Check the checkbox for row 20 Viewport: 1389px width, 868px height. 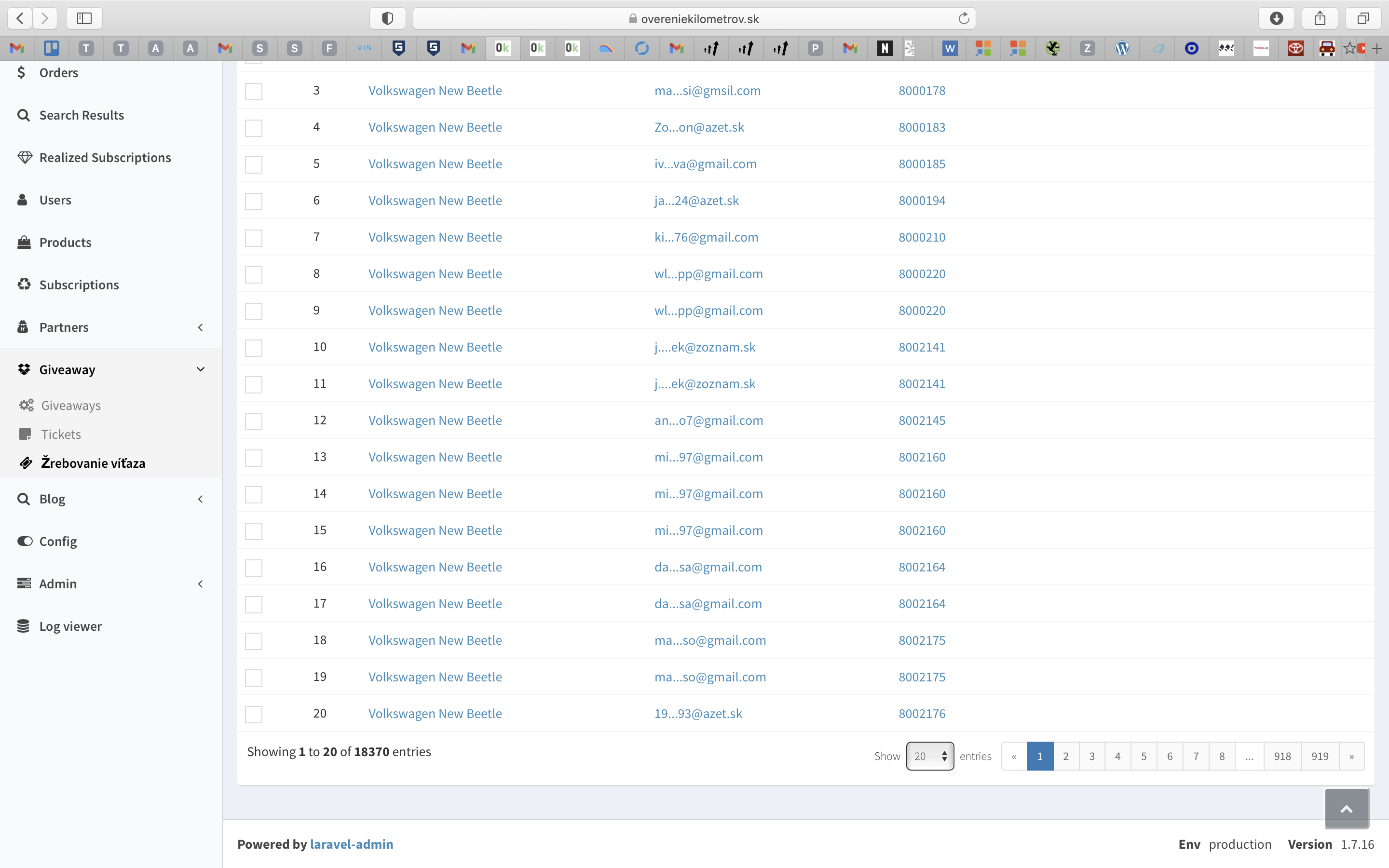pyautogui.click(x=254, y=714)
